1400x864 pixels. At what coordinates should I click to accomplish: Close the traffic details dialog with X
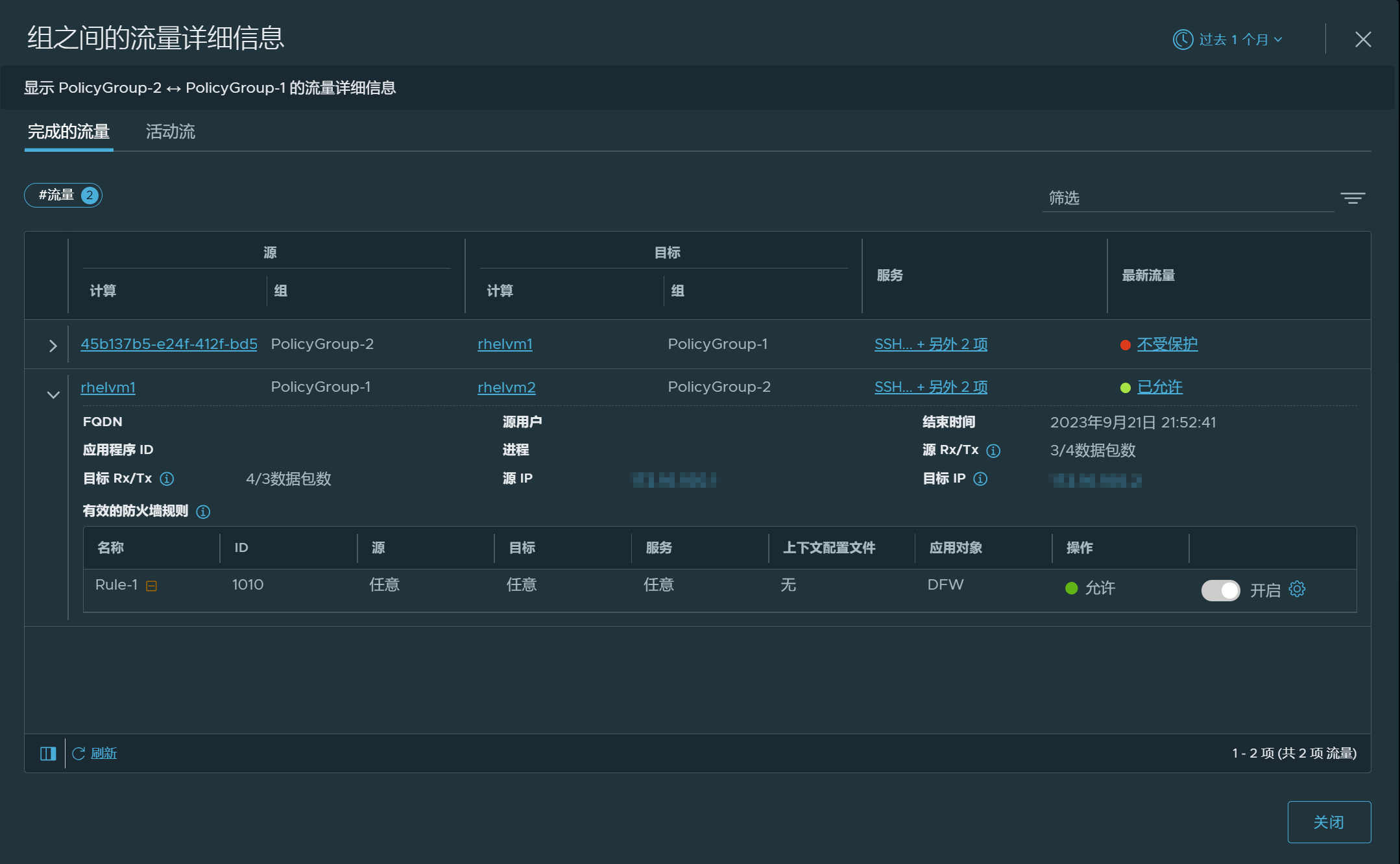click(1363, 40)
